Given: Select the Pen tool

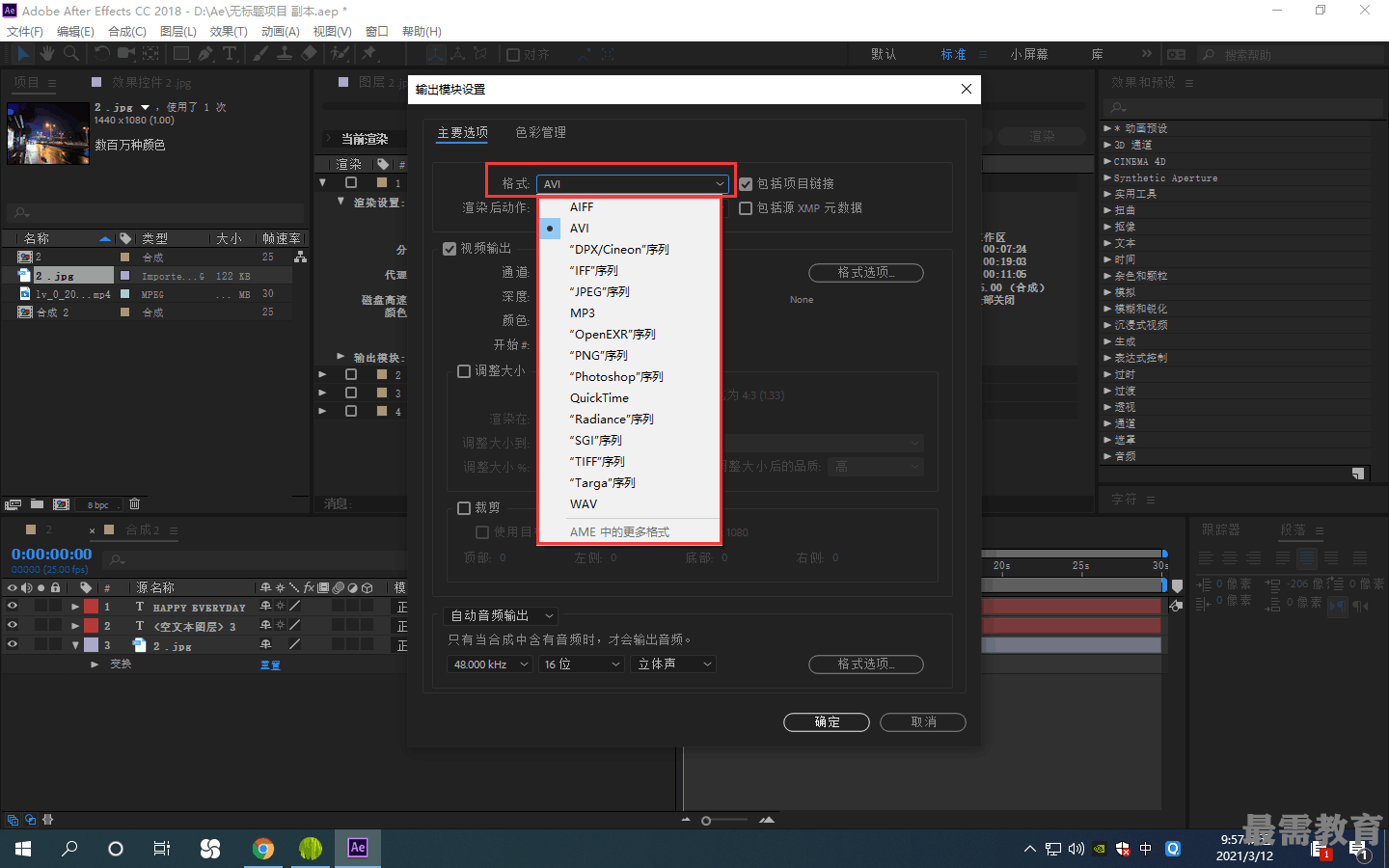Looking at the screenshot, I should (205, 54).
